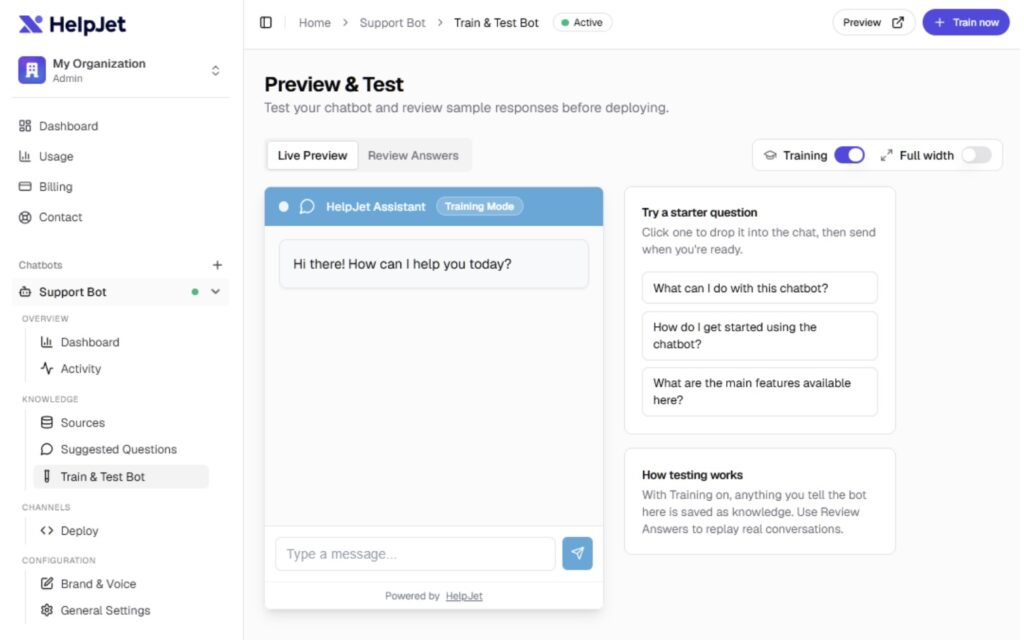Click the Preview external-link icon
The image size is (1024, 640).
pyautogui.click(x=898, y=23)
